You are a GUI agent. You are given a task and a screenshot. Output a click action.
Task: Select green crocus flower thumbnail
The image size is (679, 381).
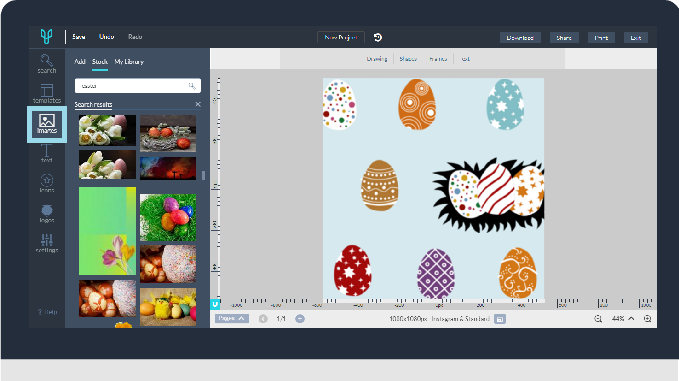107,231
